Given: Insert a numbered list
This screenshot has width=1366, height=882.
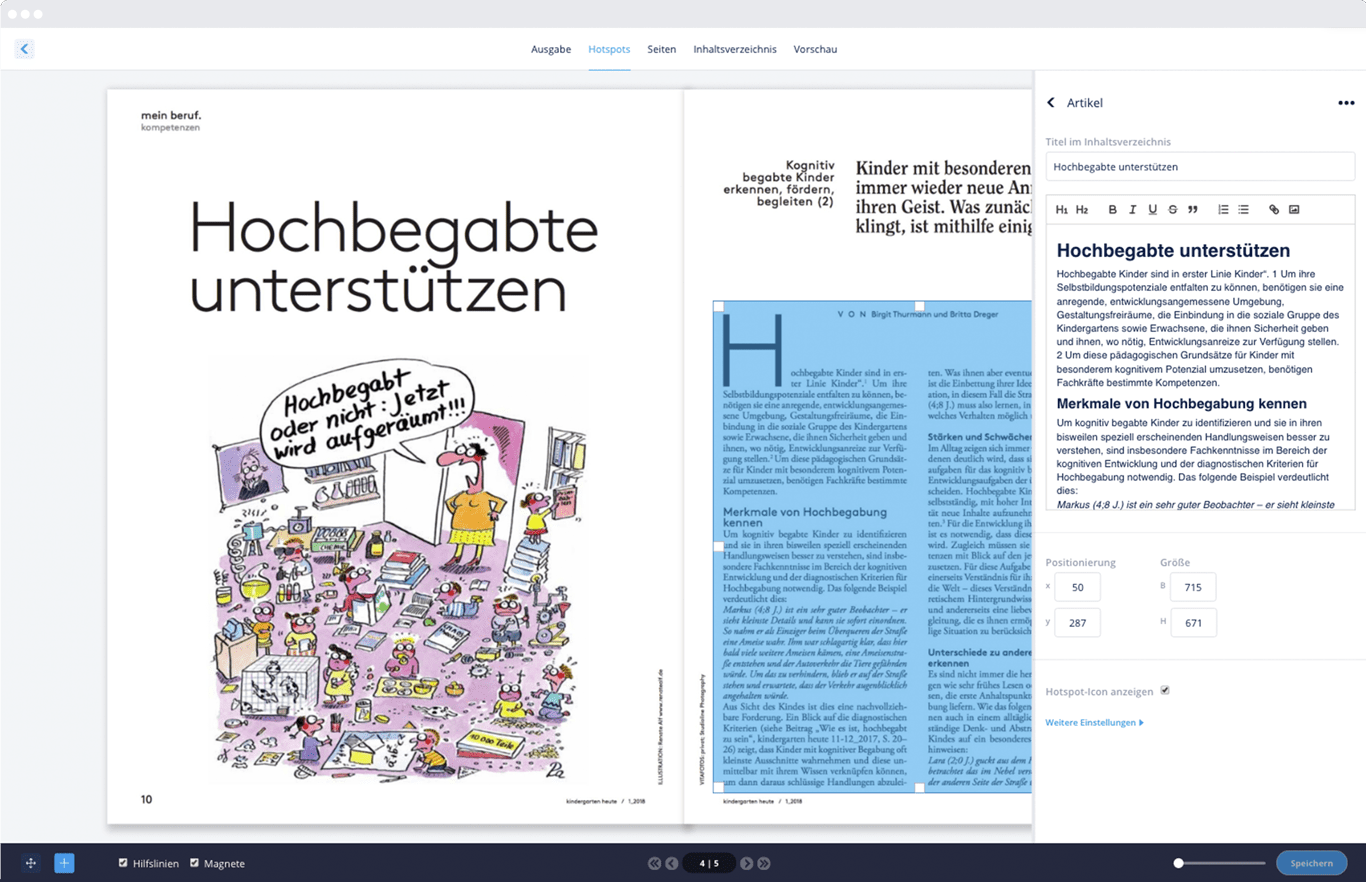Looking at the screenshot, I should tap(1223, 210).
